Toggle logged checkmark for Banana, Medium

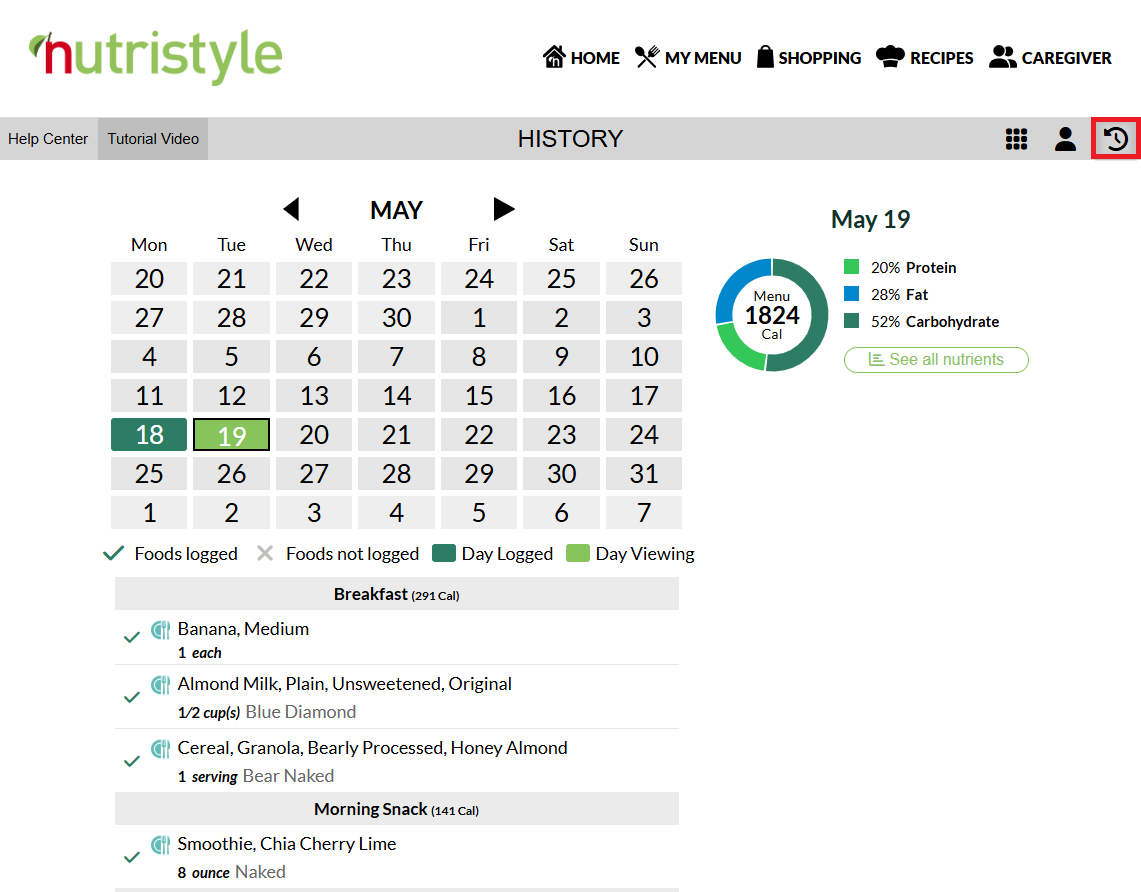click(x=132, y=637)
